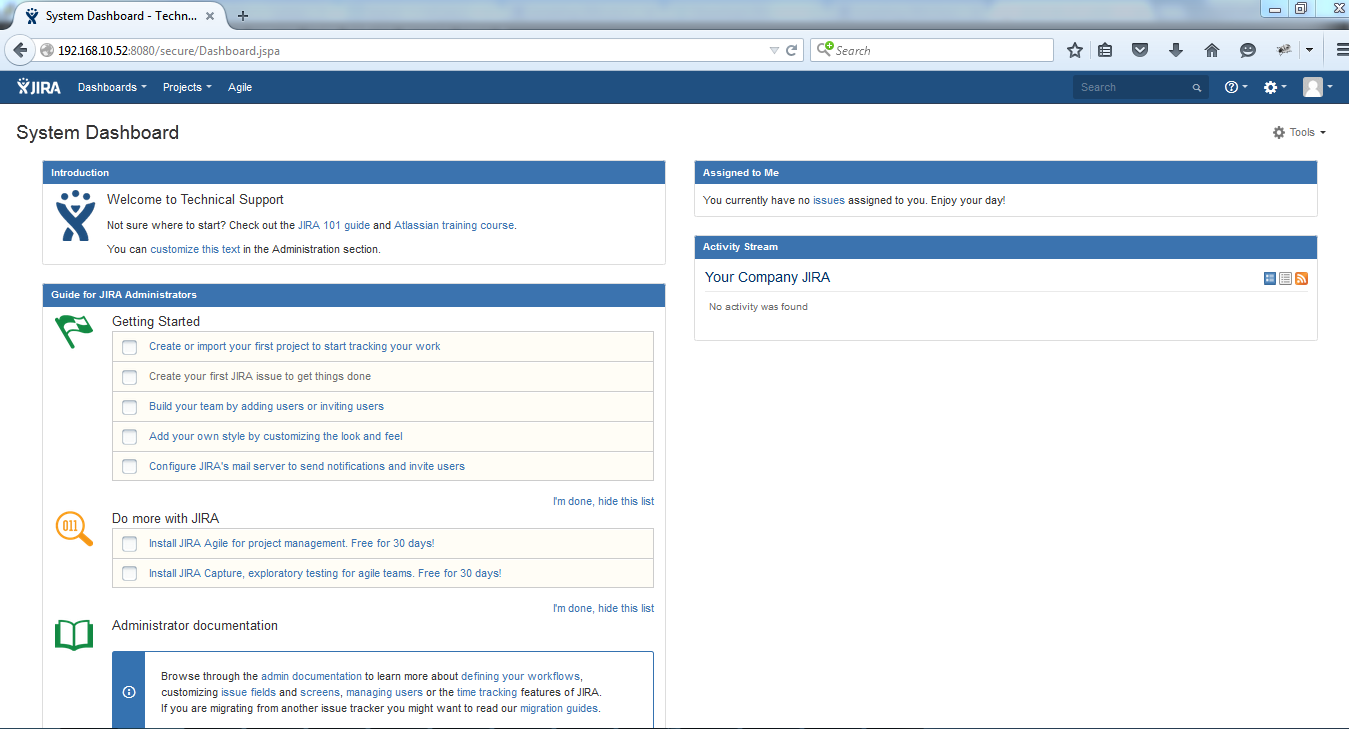Reload the page
Viewport: 1349px width, 729px height.
(792, 50)
